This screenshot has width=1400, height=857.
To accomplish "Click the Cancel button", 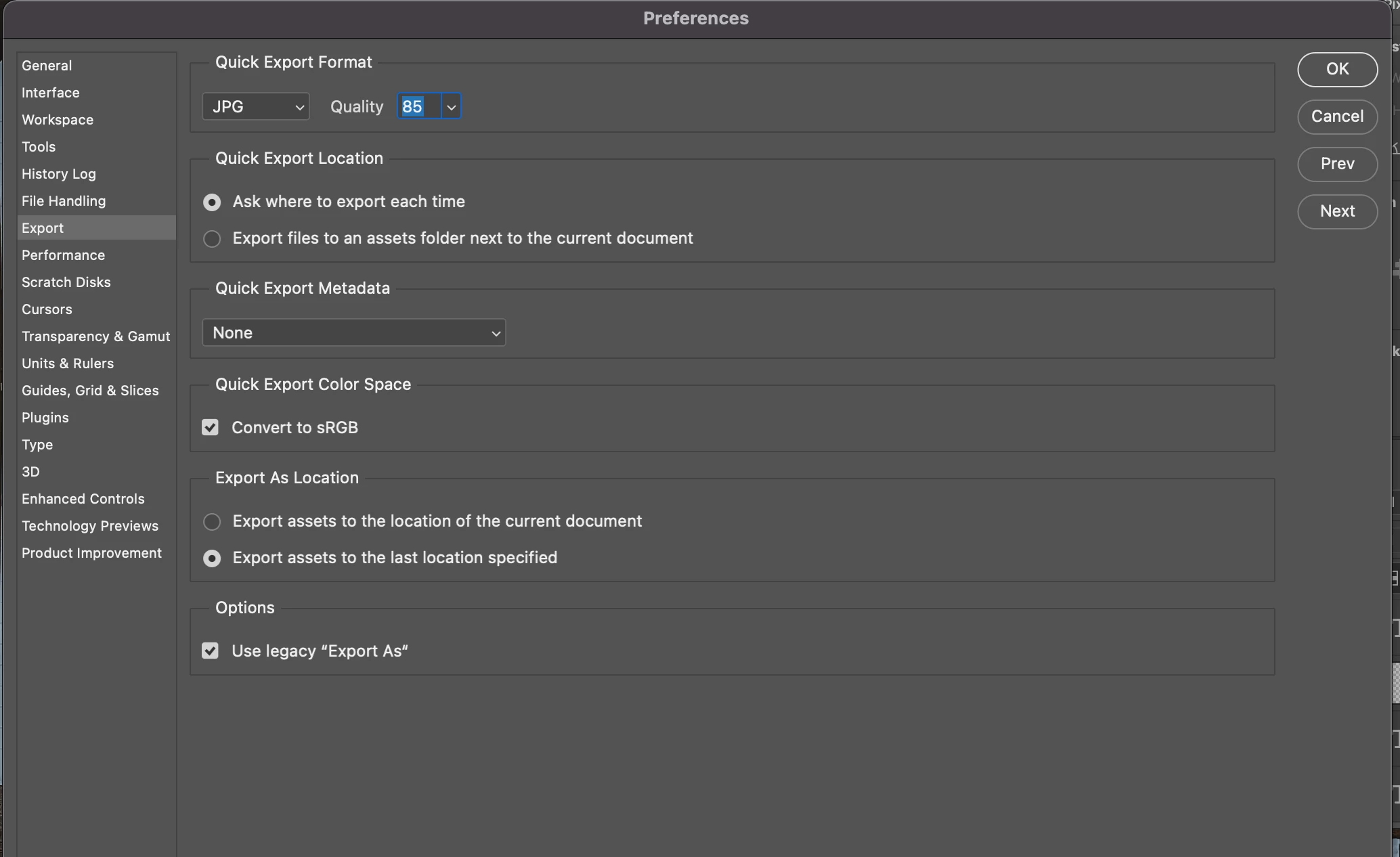I will pyautogui.click(x=1337, y=116).
